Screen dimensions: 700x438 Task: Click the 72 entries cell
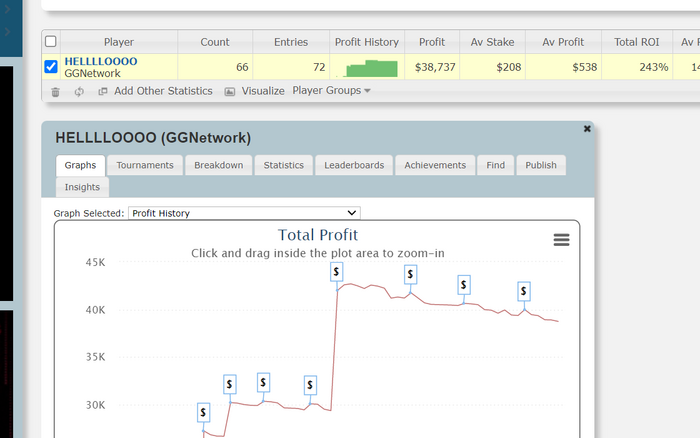click(x=291, y=67)
